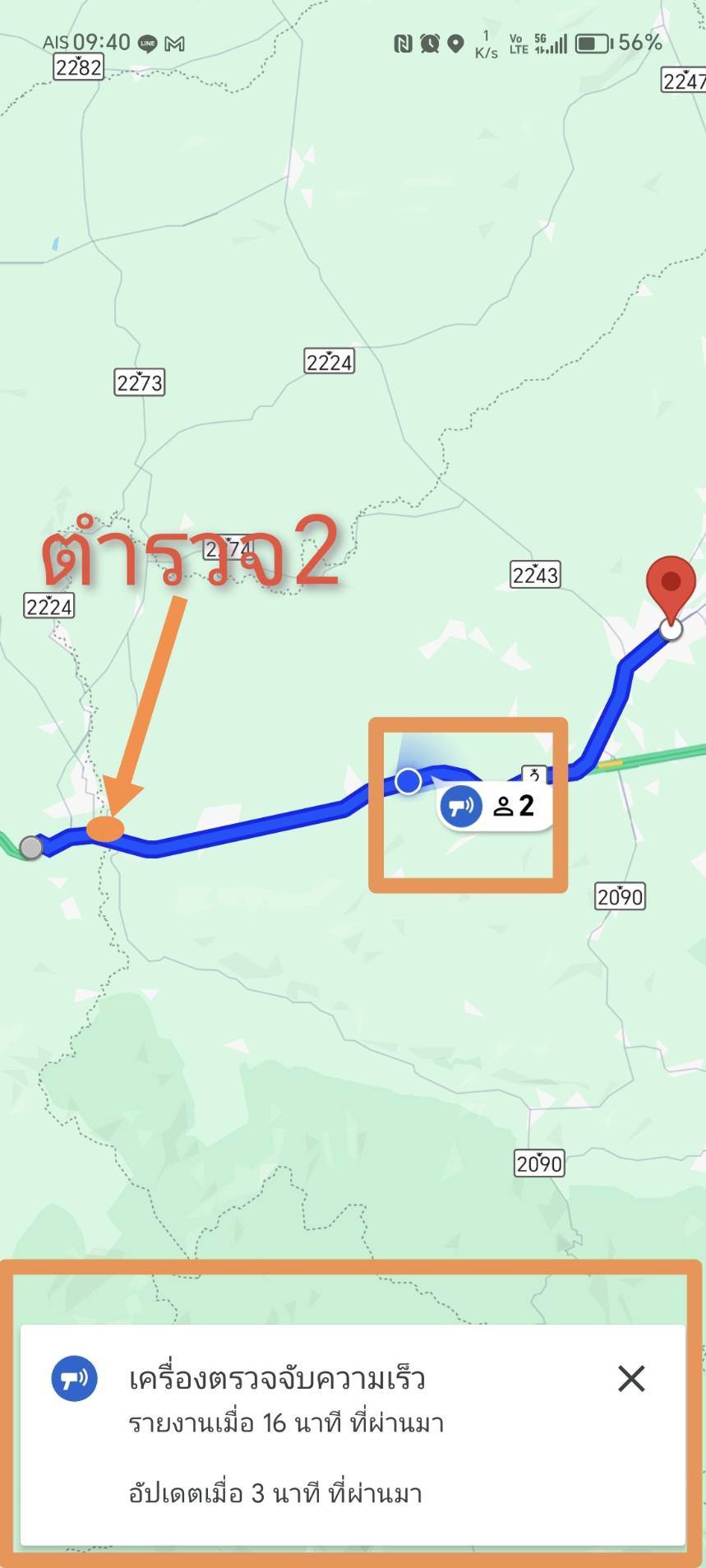This screenshot has height=1568, width=706.
Task: Tap the report count badge showing 2
Action: (x=515, y=806)
